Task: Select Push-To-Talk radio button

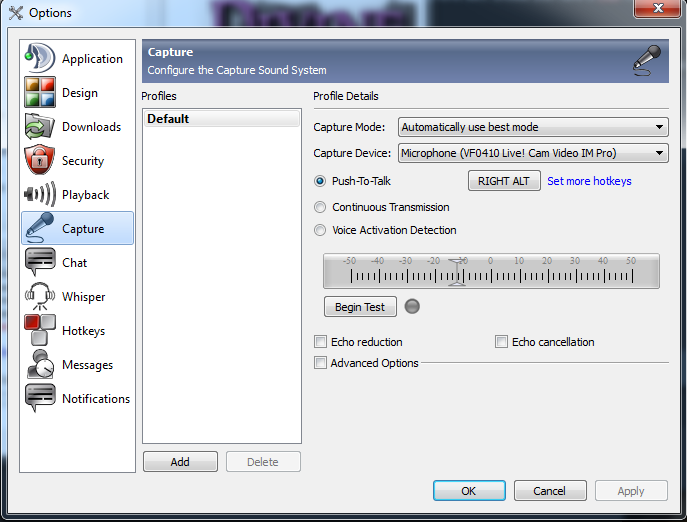Action: [320, 181]
